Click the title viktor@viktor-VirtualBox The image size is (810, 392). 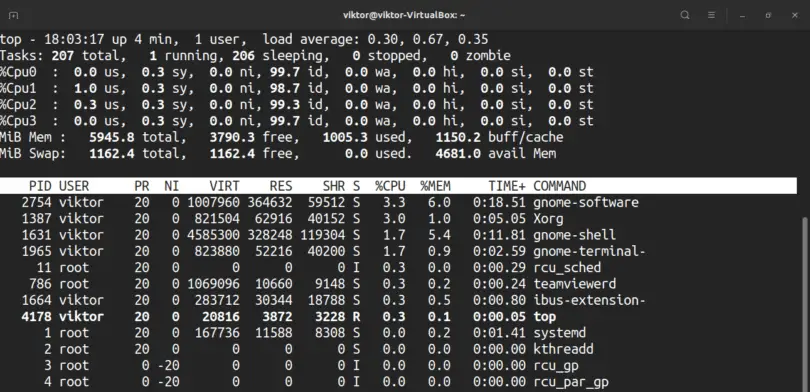click(404, 15)
